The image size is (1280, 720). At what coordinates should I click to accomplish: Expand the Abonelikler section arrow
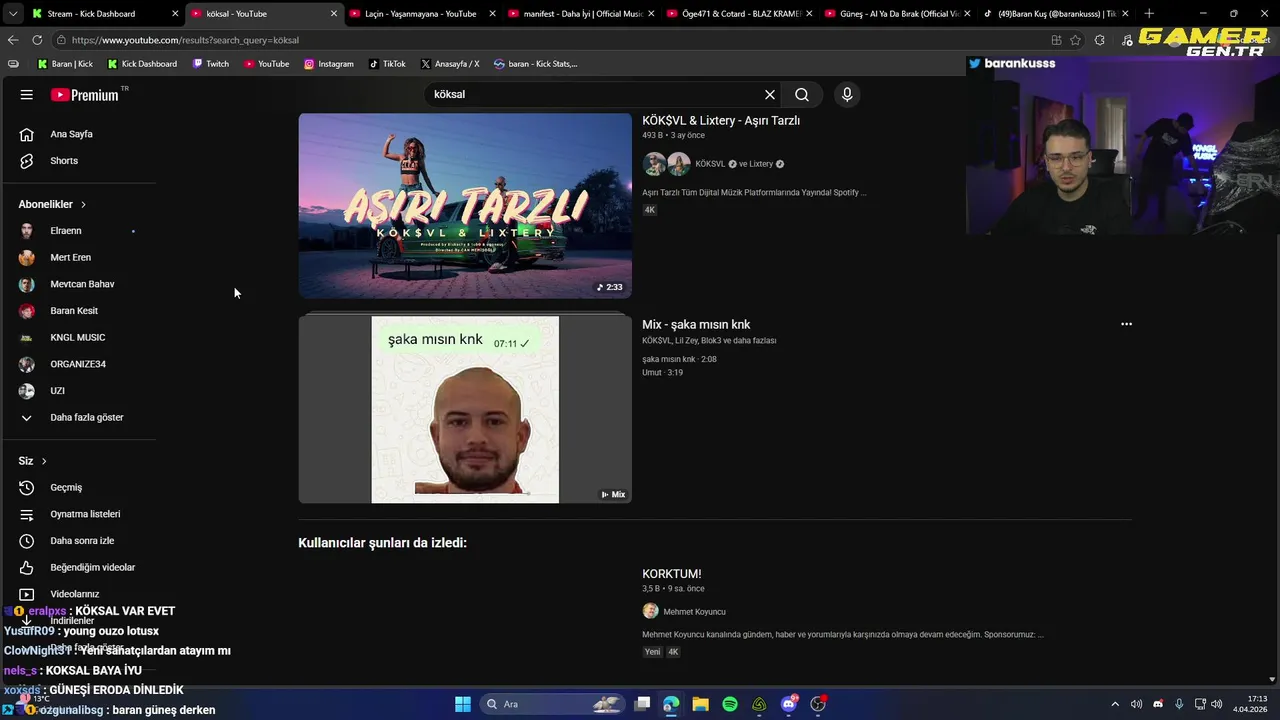point(83,204)
